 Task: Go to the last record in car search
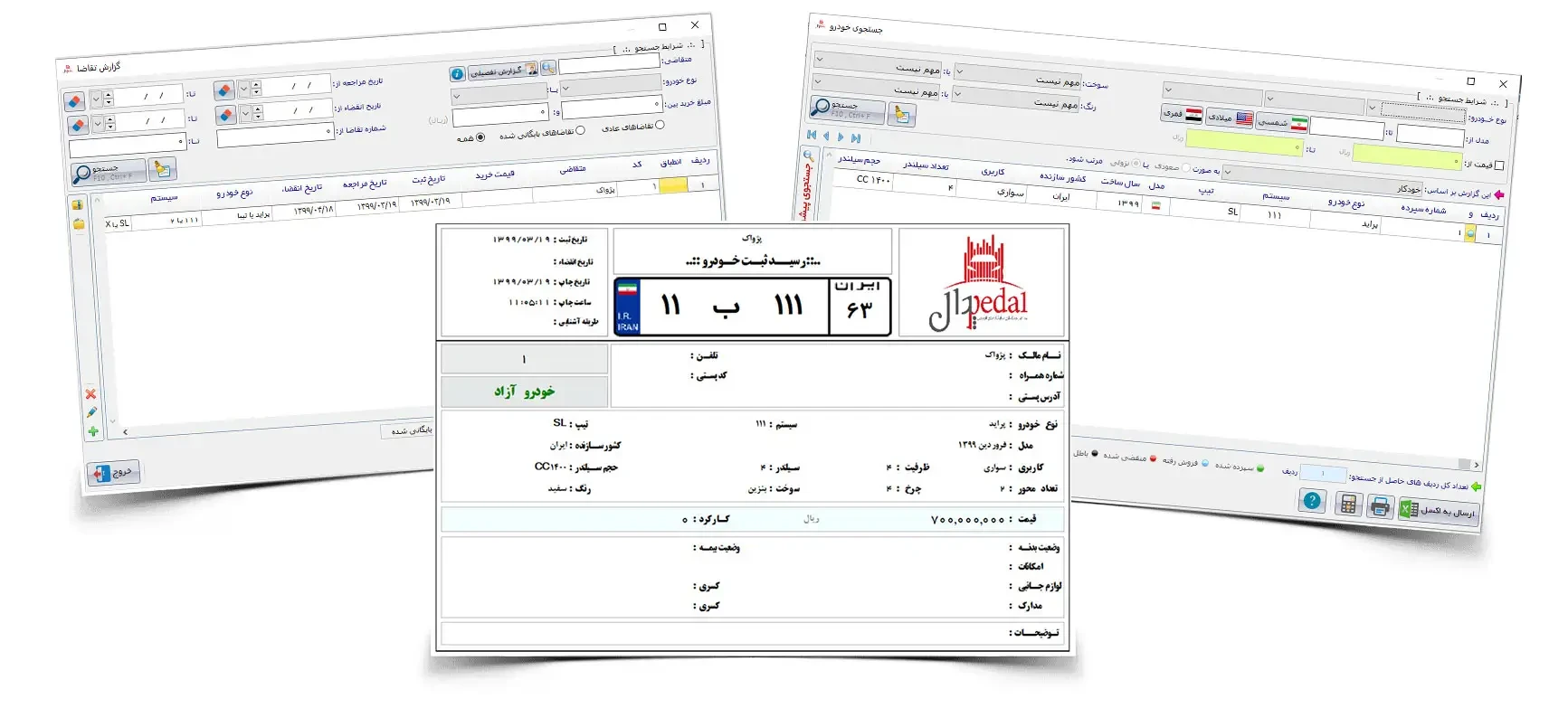point(855,137)
